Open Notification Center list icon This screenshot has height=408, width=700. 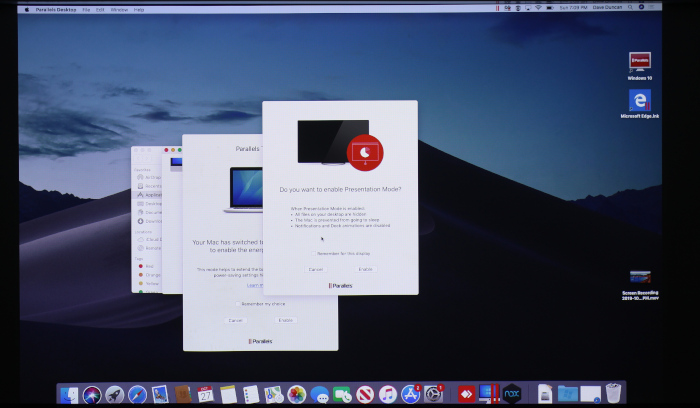point(652,8)
